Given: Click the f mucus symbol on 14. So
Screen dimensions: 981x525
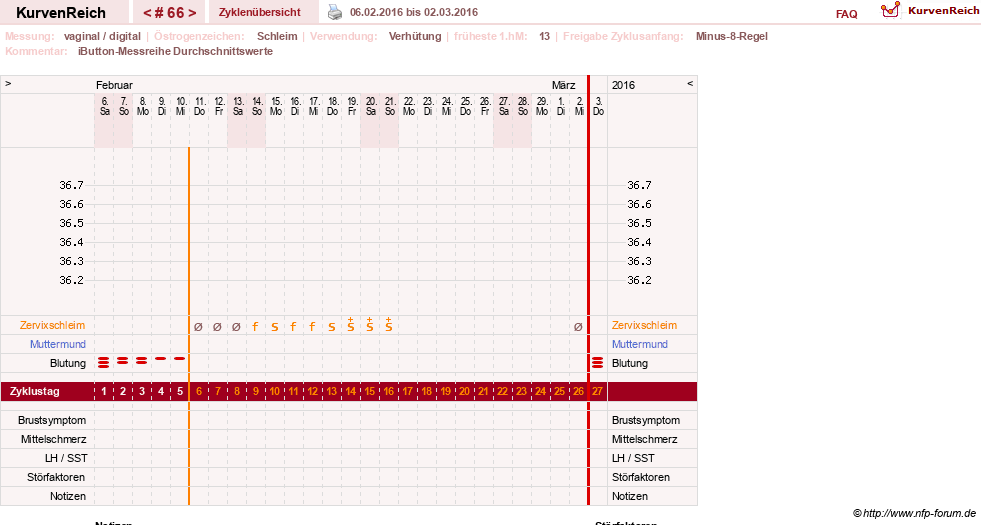Looking at the screenshot, I should point(255,326).
